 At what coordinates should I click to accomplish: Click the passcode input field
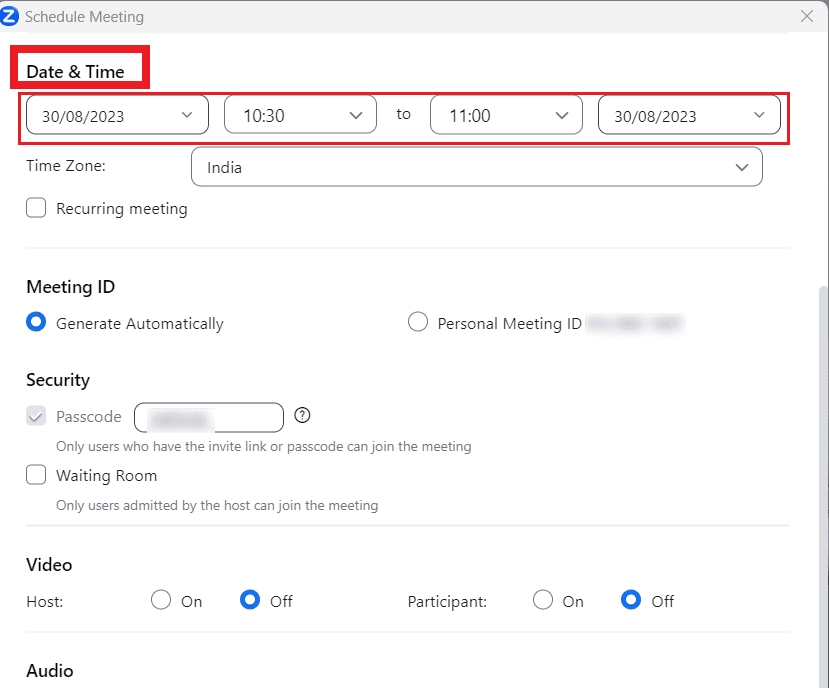coord(208,417)
